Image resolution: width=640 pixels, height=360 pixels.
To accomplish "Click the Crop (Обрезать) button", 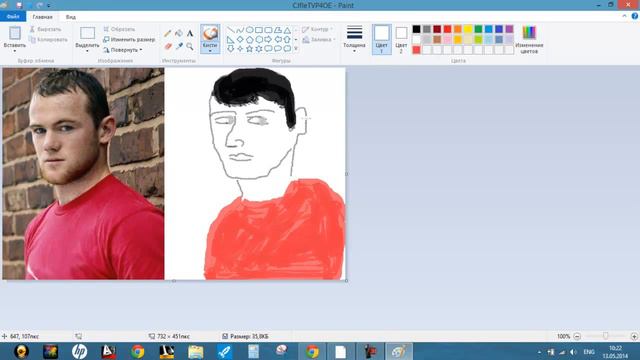I will (119, 29).
